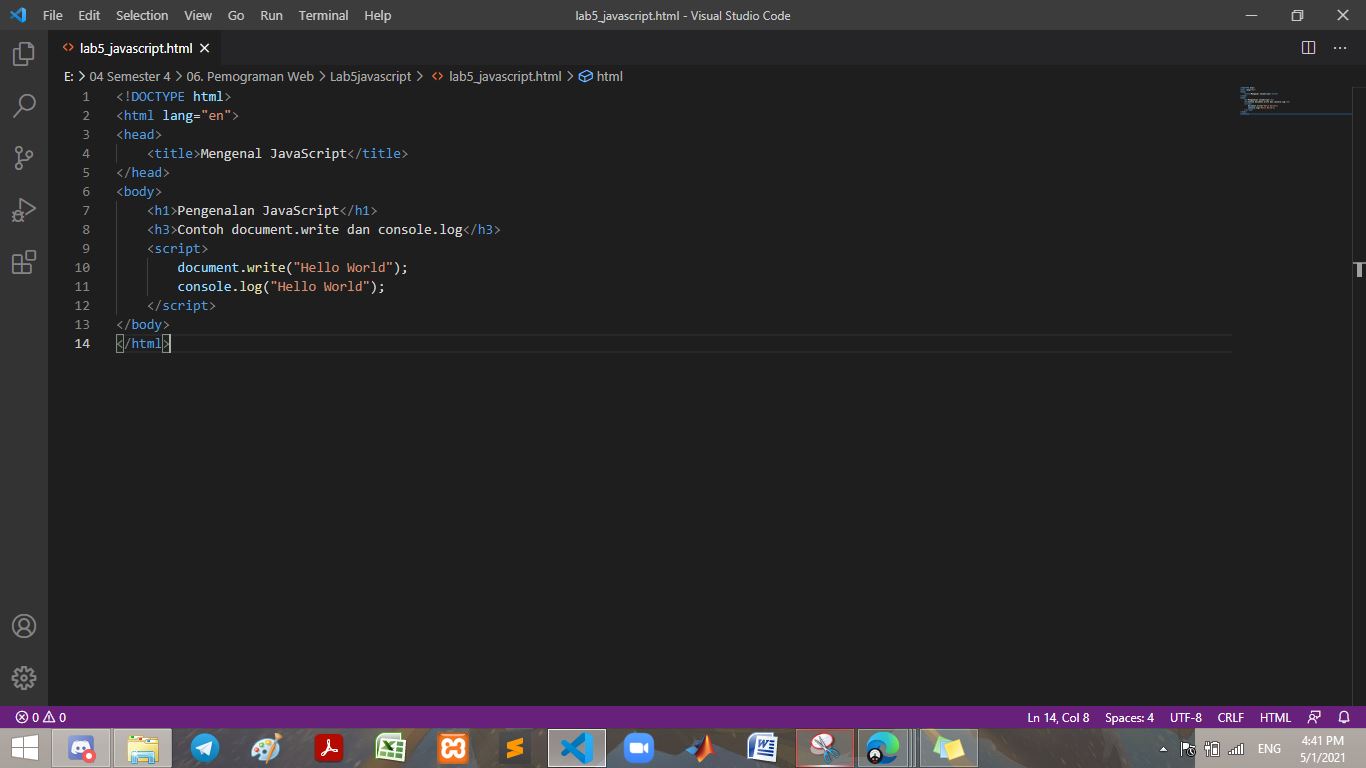Open the Extensions icon
The height and width of the screenshot is (768, 1366).
(24, 261)
